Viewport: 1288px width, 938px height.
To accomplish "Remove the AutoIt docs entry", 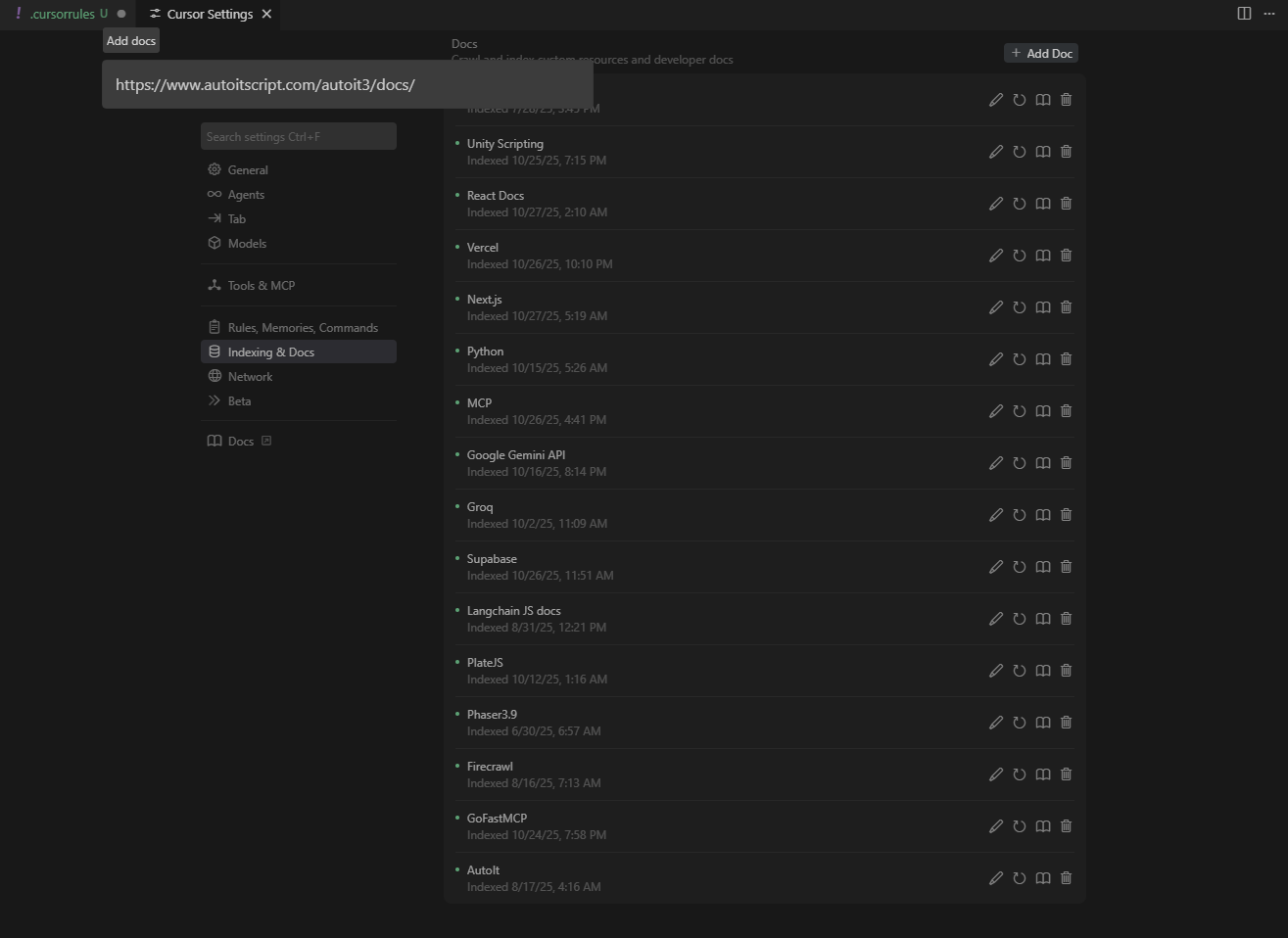I will [1066, 878].
